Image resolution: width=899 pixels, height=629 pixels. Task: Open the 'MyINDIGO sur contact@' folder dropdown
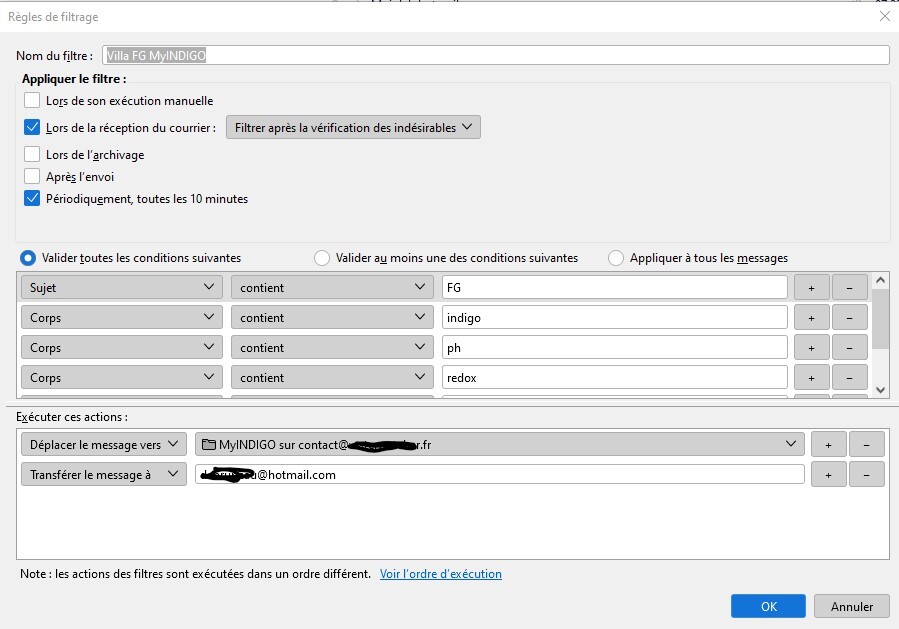(x=500, y=444)
